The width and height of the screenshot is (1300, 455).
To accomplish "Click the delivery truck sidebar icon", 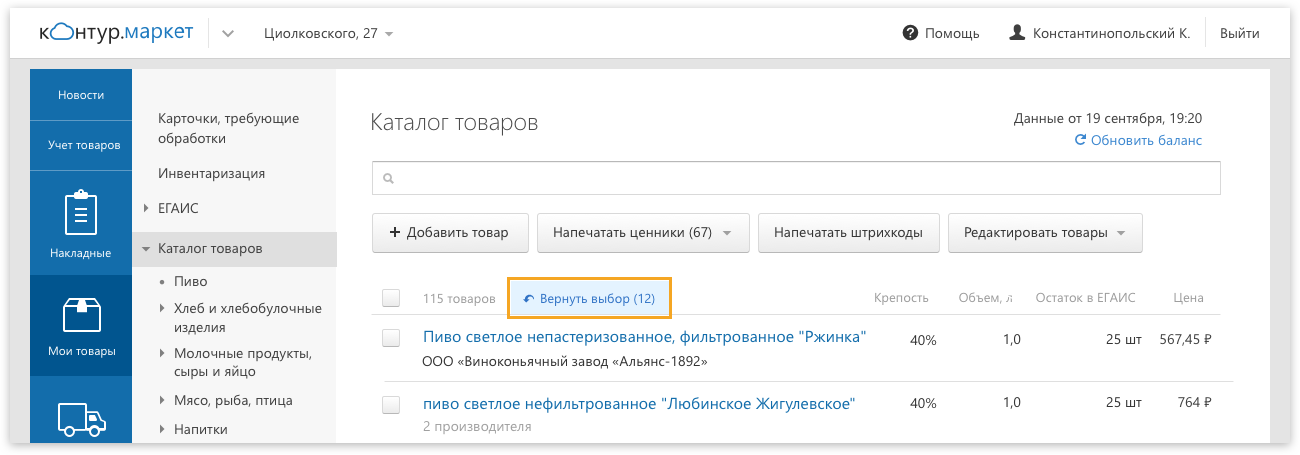I will point(80,420).
